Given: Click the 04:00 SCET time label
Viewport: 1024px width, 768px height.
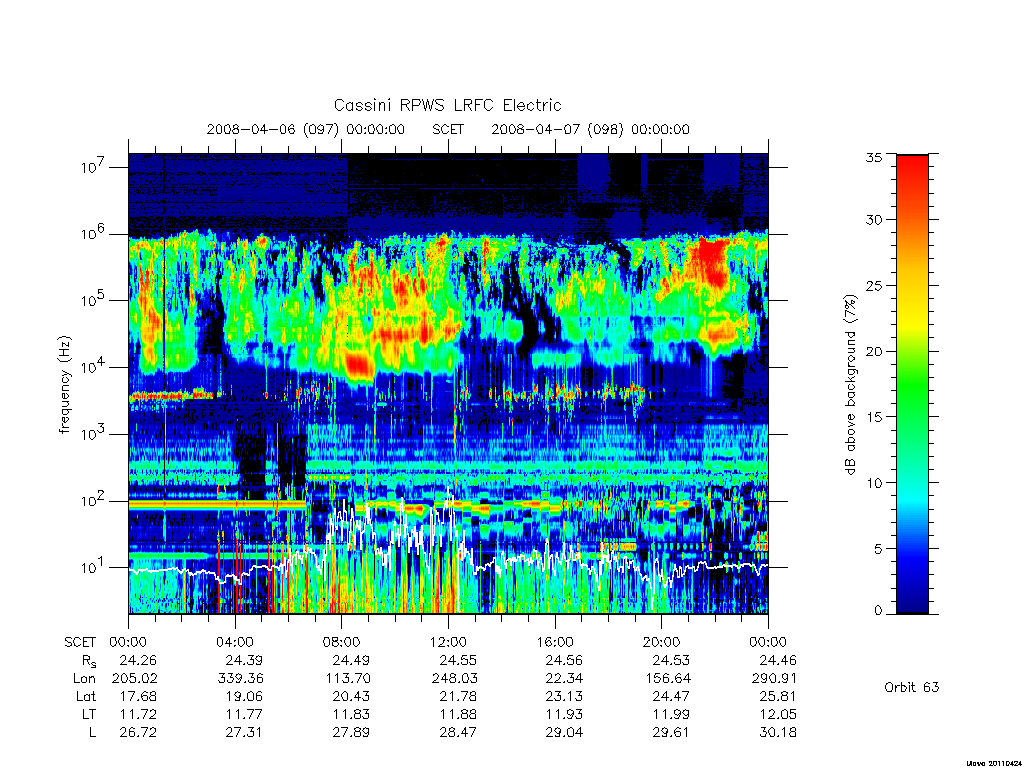Looking at the screenshot, I should pos(235,642).
